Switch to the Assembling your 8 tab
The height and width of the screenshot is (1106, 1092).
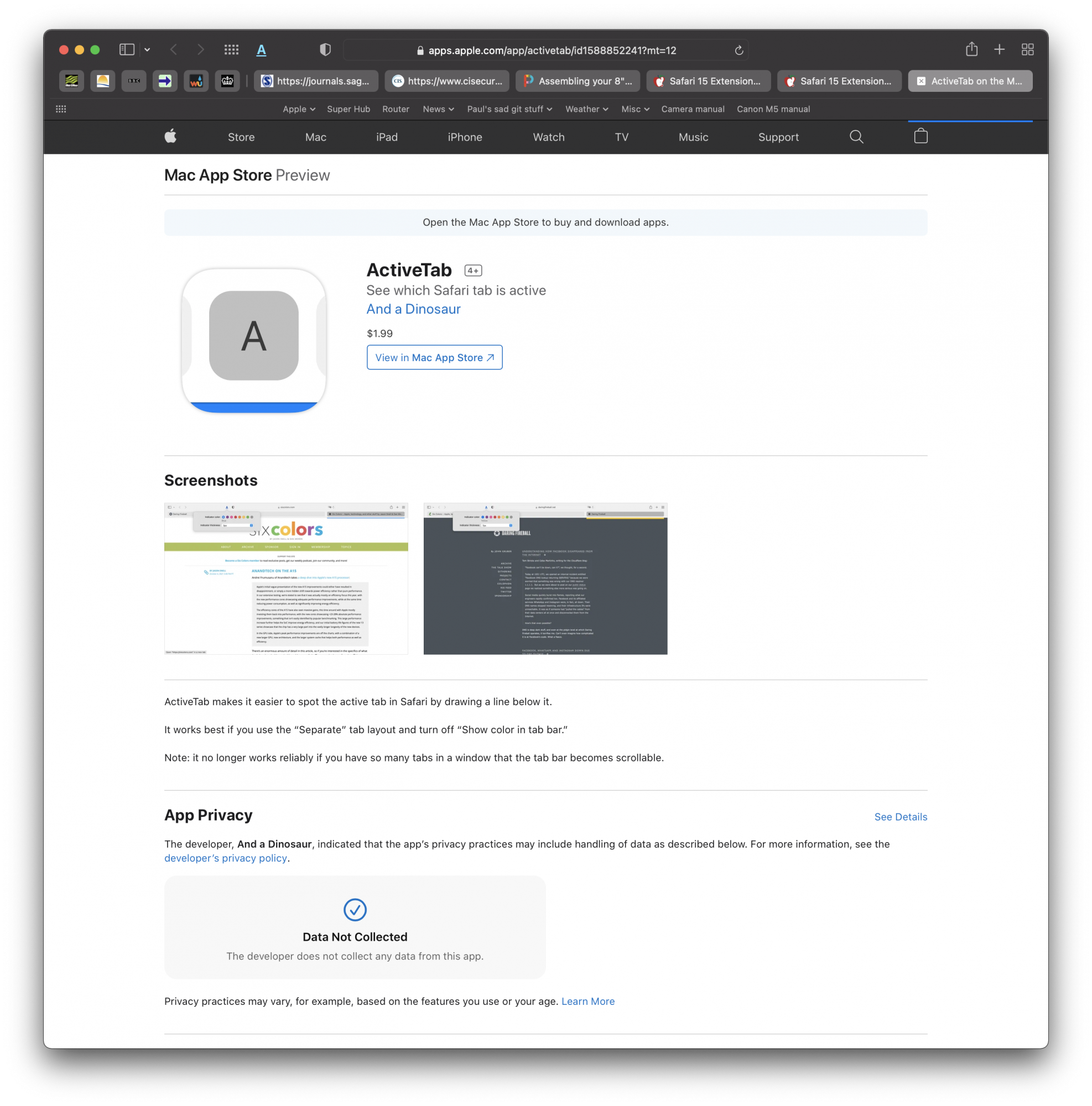coord(578,81)
